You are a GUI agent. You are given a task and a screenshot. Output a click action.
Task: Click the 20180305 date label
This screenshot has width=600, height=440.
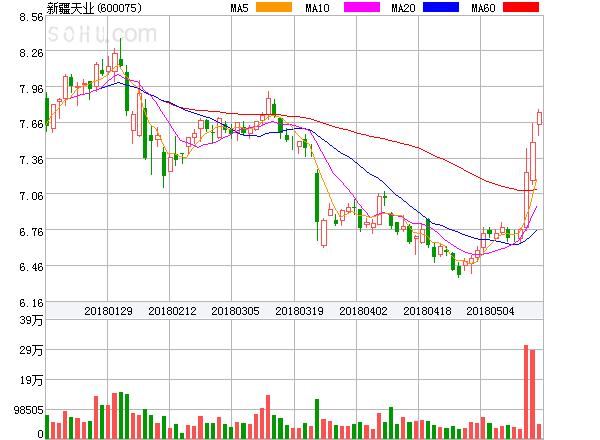(x=235, y=311)
